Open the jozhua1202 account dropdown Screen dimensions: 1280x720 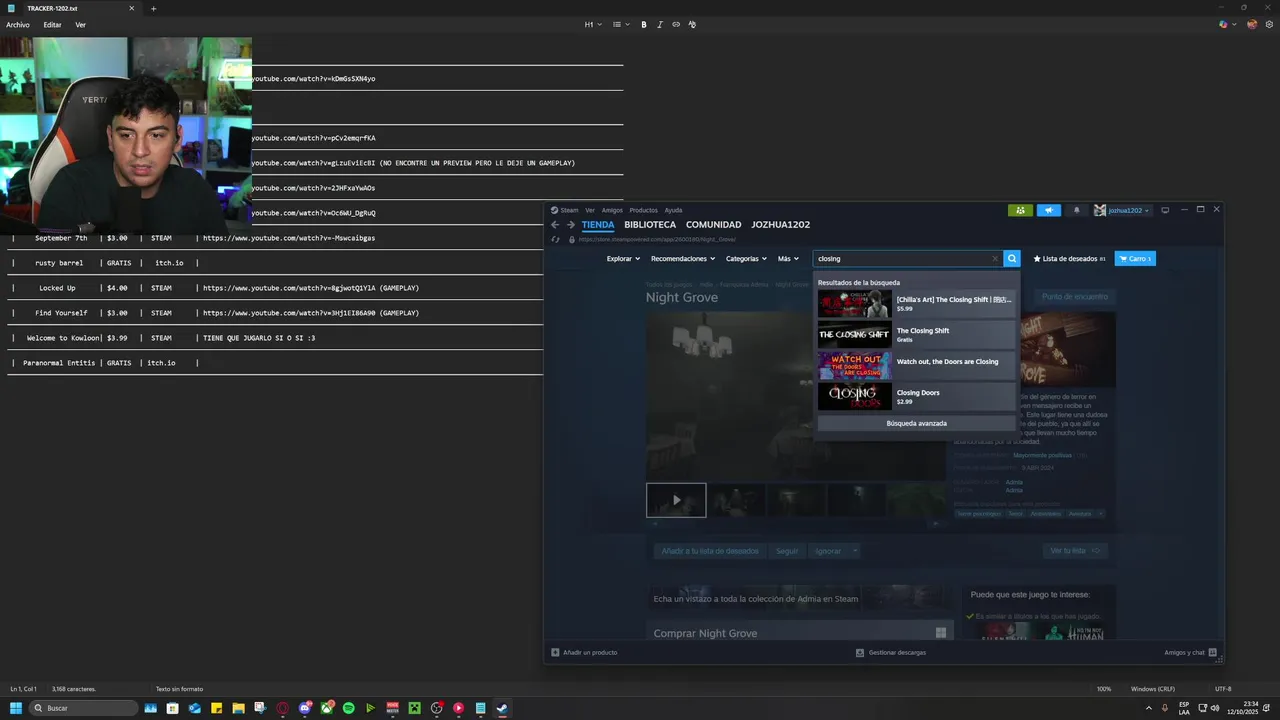pyautogui.click(x=1122, y=210)
